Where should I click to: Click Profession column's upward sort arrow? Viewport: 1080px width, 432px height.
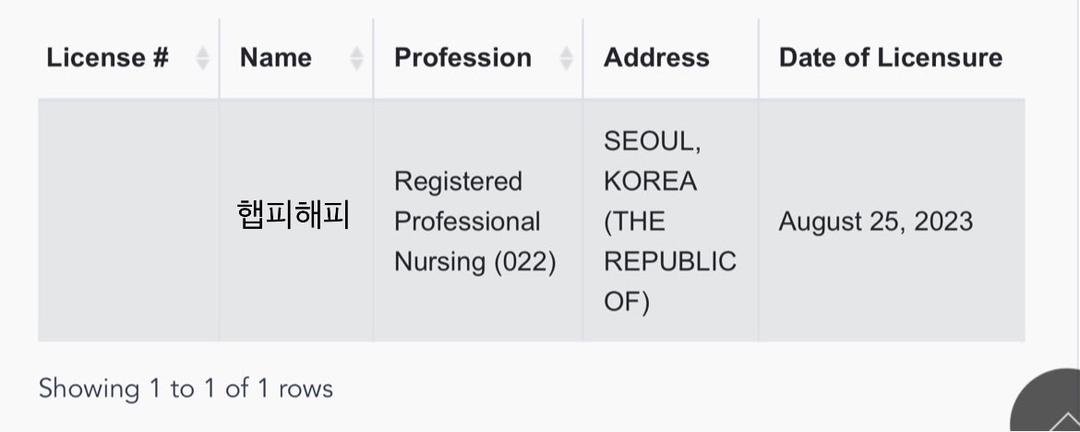[x=566, y=51]
